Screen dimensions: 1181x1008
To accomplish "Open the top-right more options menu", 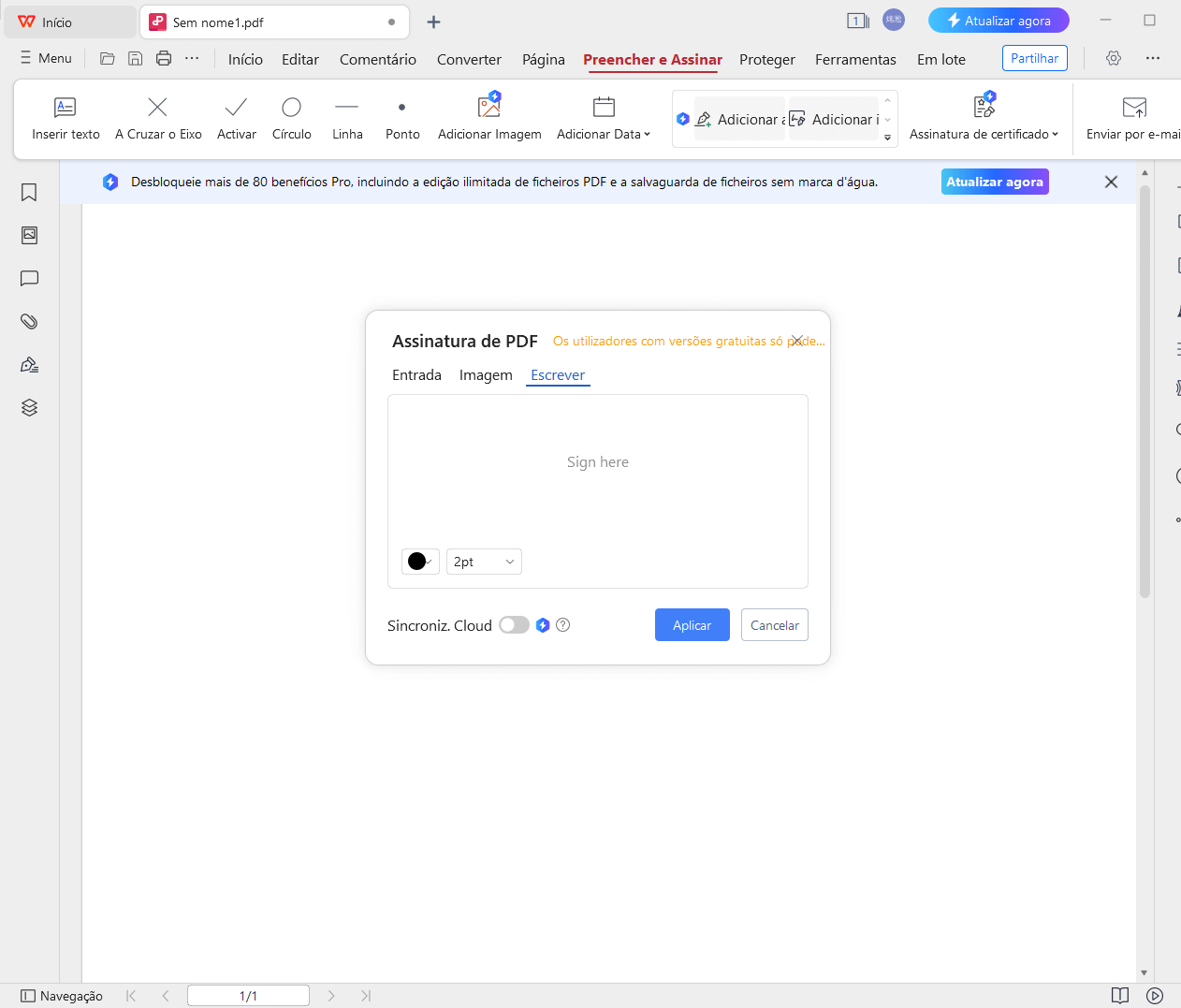I will coord(1153,58).
